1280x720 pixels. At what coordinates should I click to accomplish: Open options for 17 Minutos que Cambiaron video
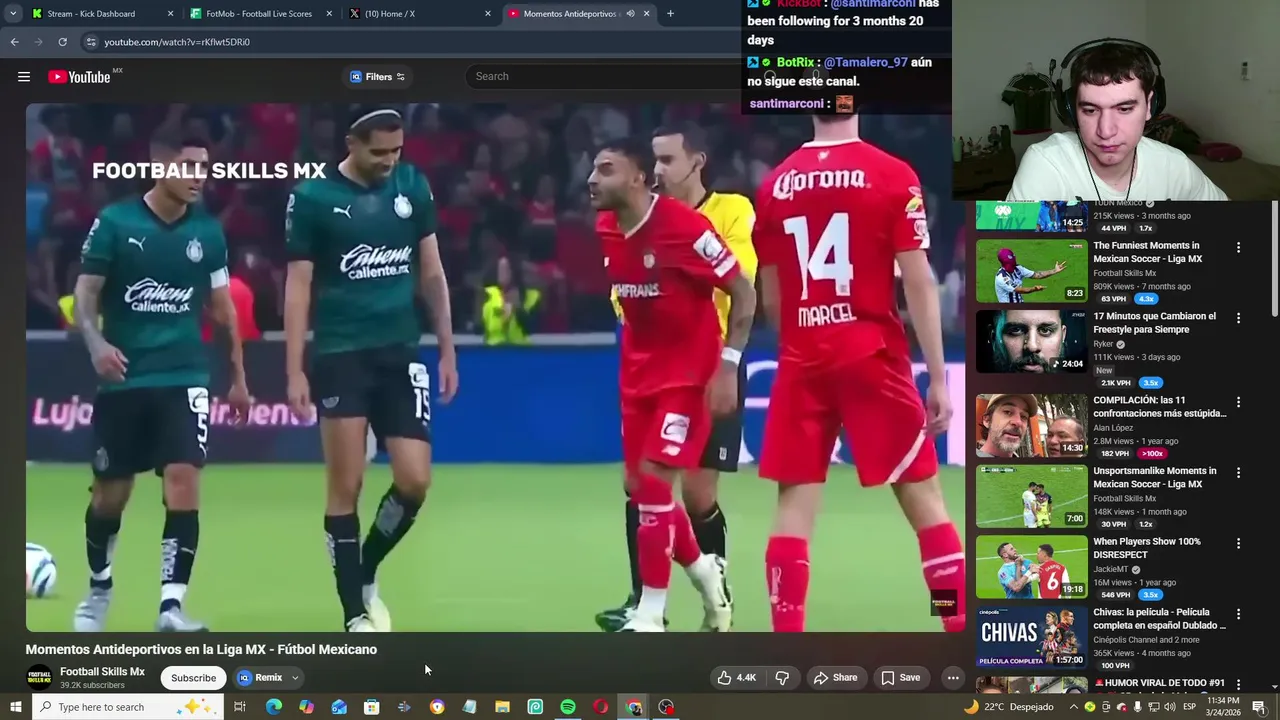tap(1238, 318)
